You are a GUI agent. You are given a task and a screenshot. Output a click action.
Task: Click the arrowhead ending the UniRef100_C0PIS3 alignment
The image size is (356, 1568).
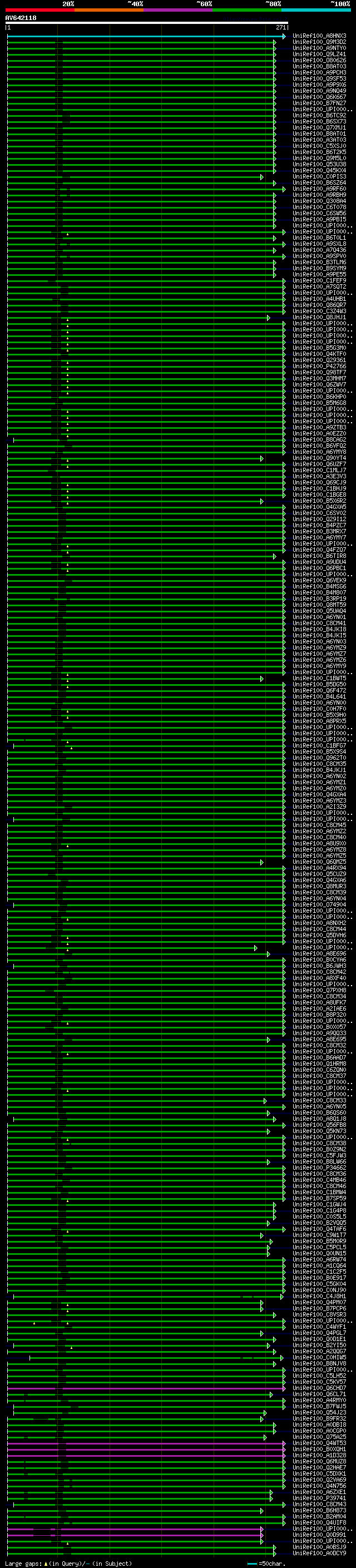[263, 177]
